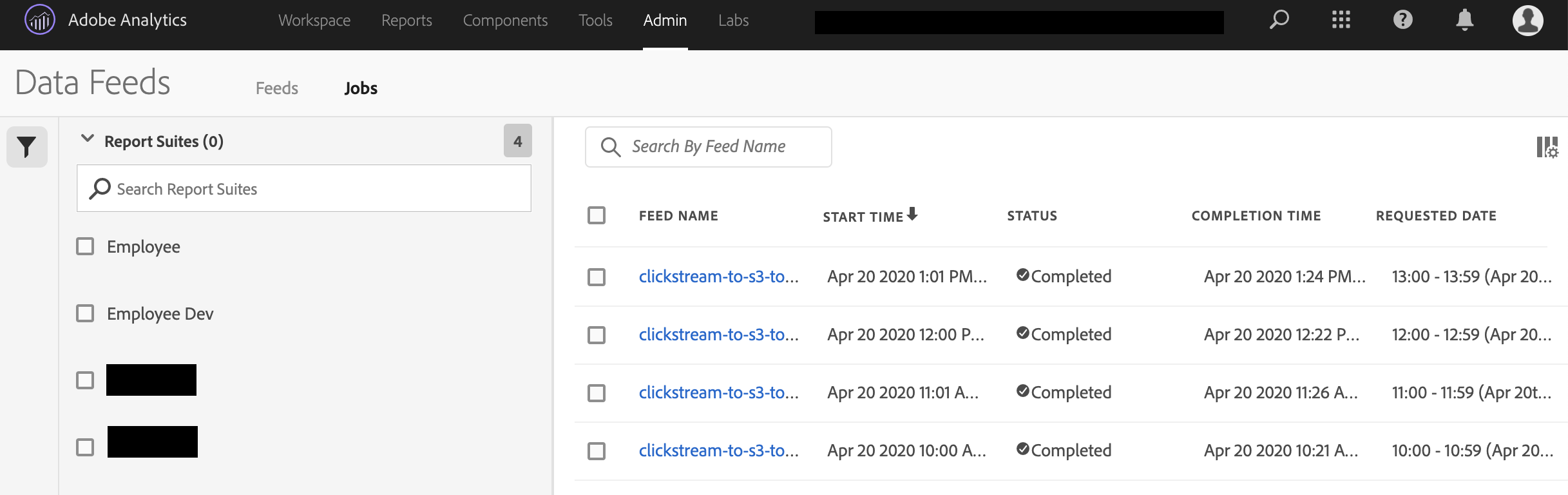Click Completed status of 12:00 PM job
The height and width of the screenshot is (495, 1568).
(1064, 335)
